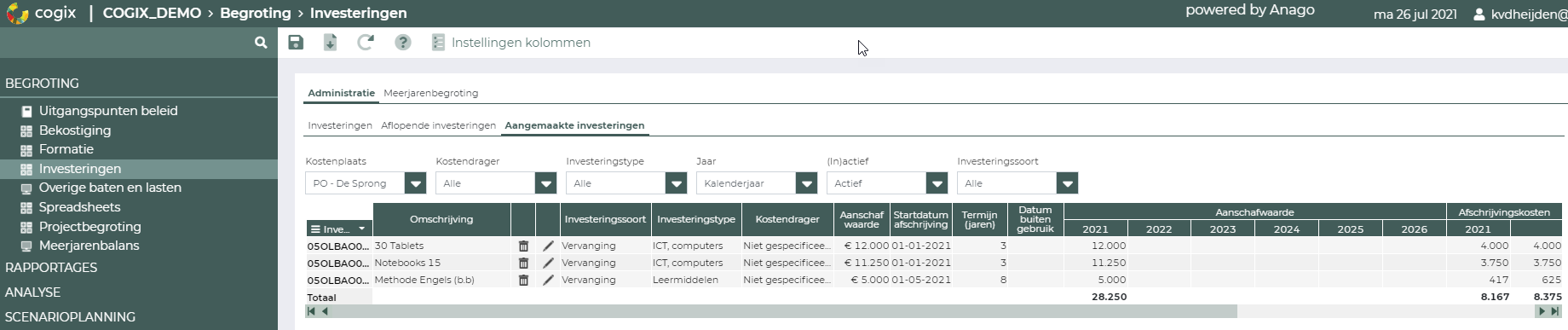Click the Uitgangspunten beleid sidebar icon
This screenshot has width=1568, height=330.
pos(26,112)
